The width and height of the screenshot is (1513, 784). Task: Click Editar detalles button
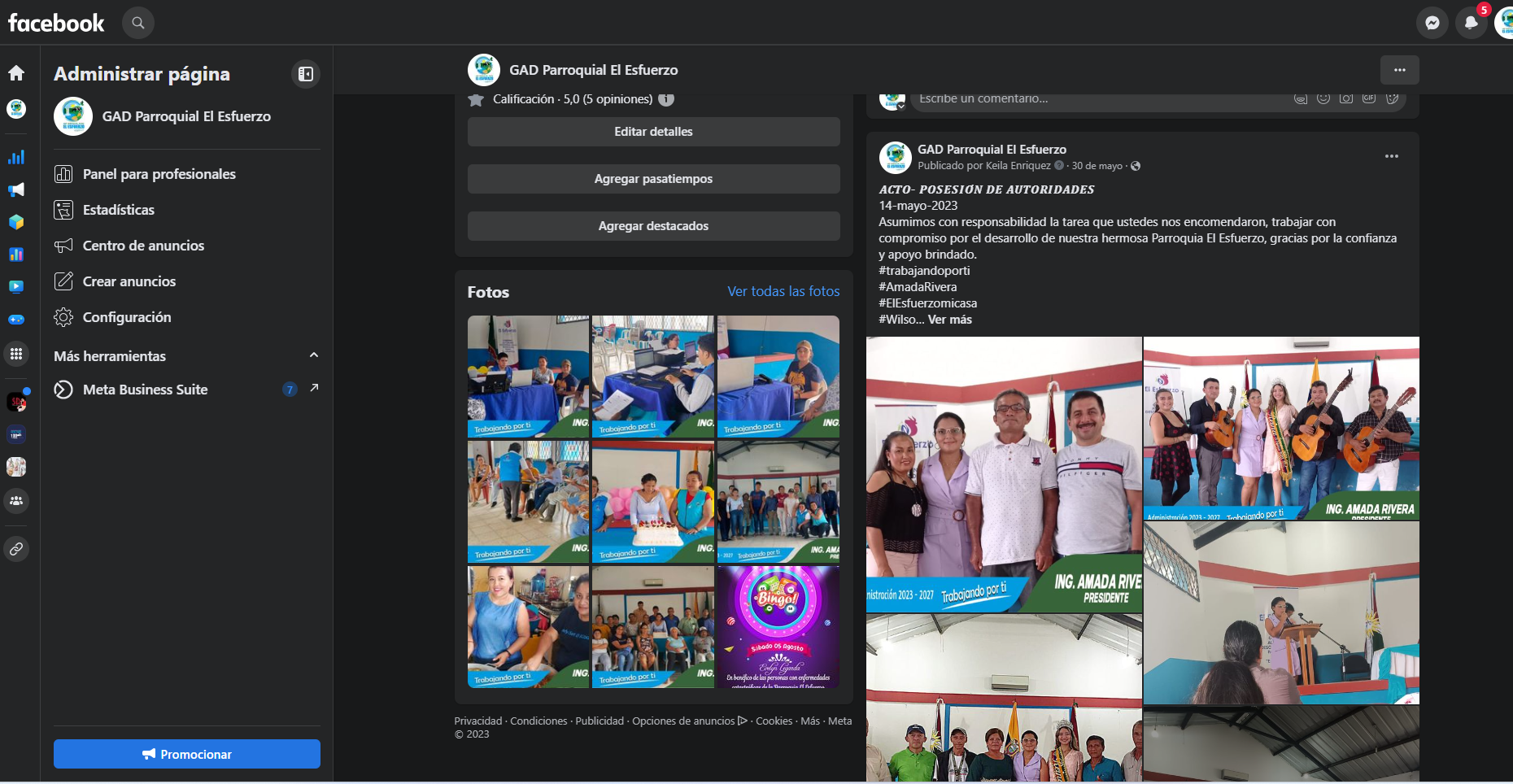point(653,132)
